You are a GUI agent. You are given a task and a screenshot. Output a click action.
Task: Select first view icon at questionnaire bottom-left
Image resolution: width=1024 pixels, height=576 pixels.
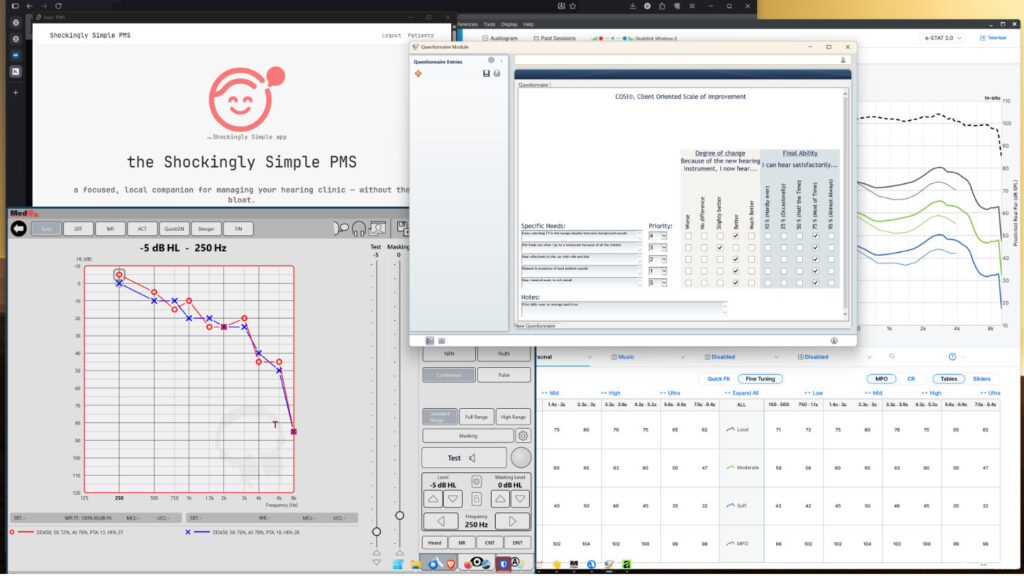[430, 341]
